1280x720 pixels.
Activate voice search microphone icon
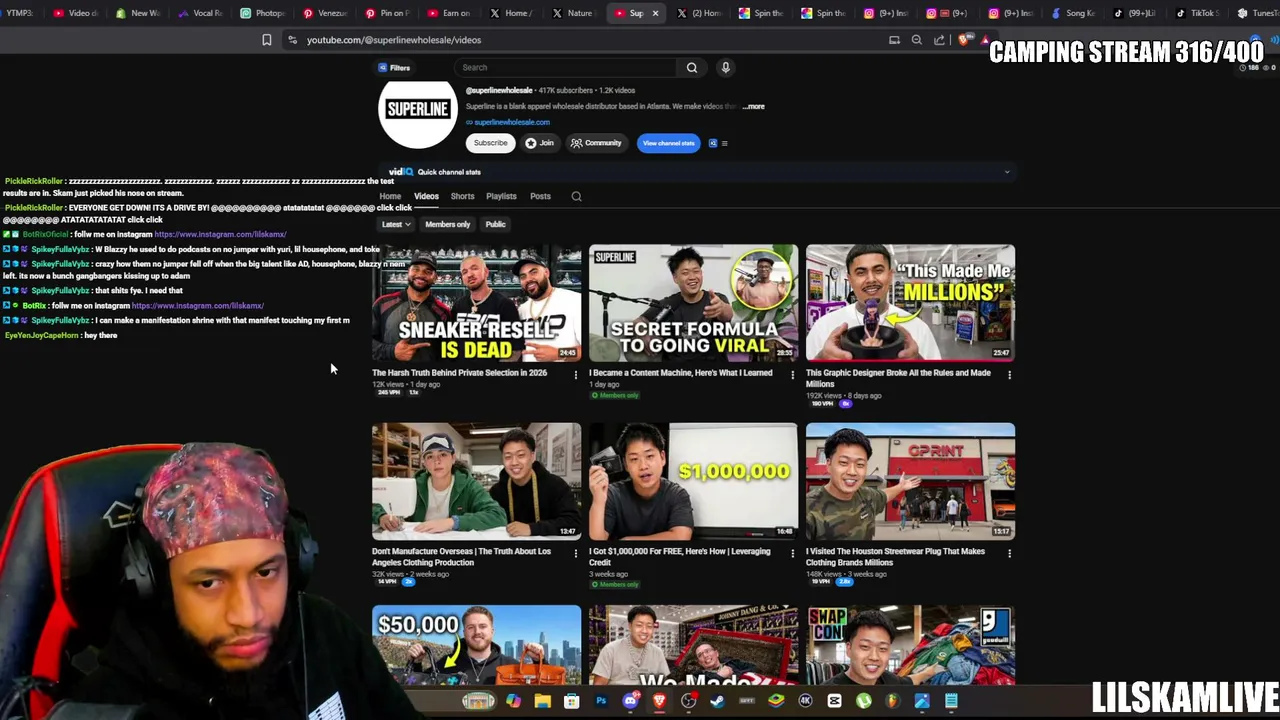click(726, 68)
